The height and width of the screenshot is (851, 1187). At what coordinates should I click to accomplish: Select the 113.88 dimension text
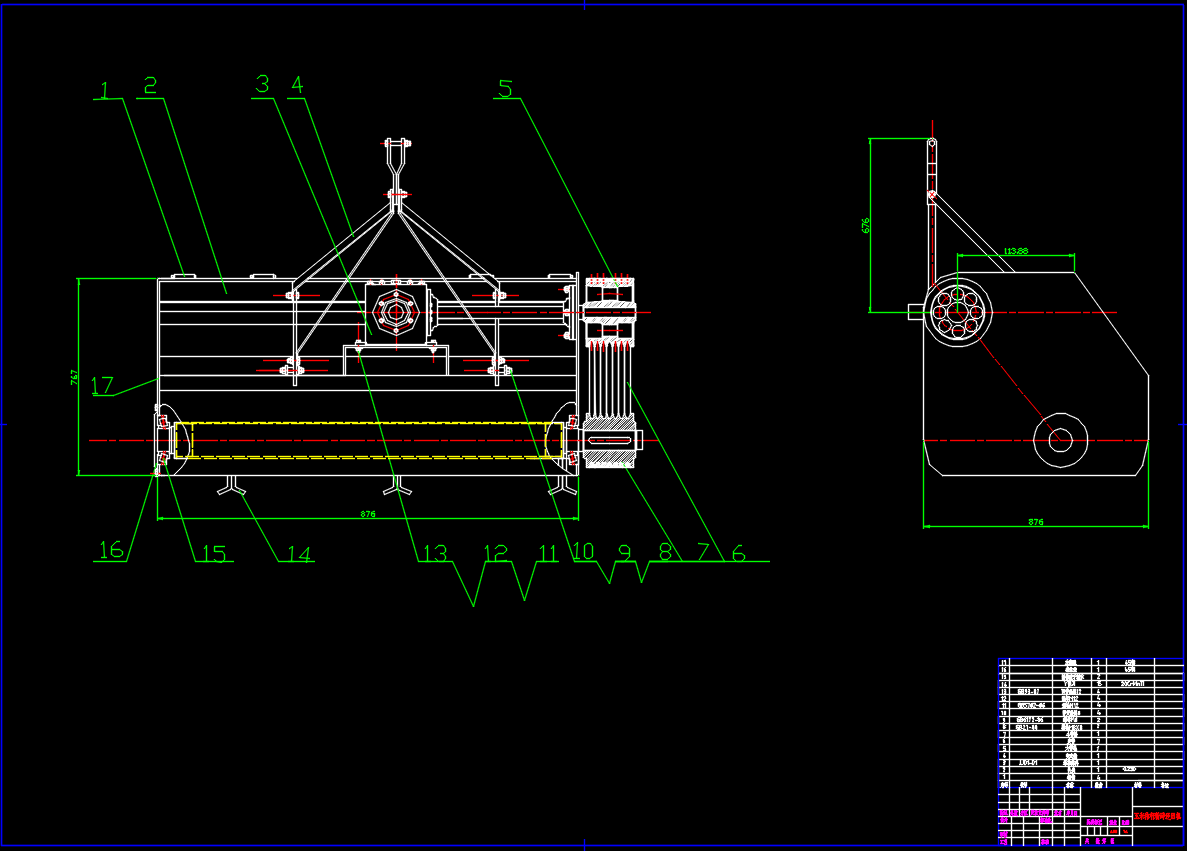[x=1016, y=250]
